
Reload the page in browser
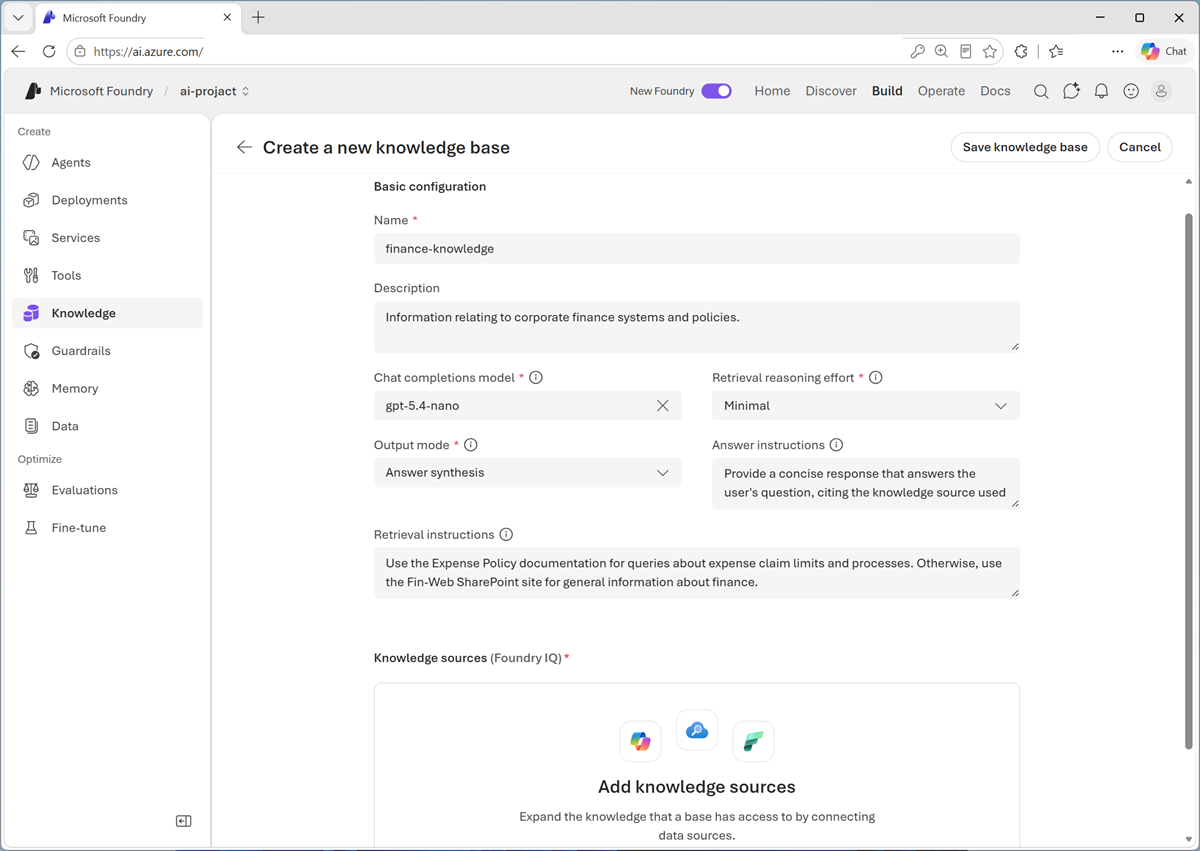point(49,51)
